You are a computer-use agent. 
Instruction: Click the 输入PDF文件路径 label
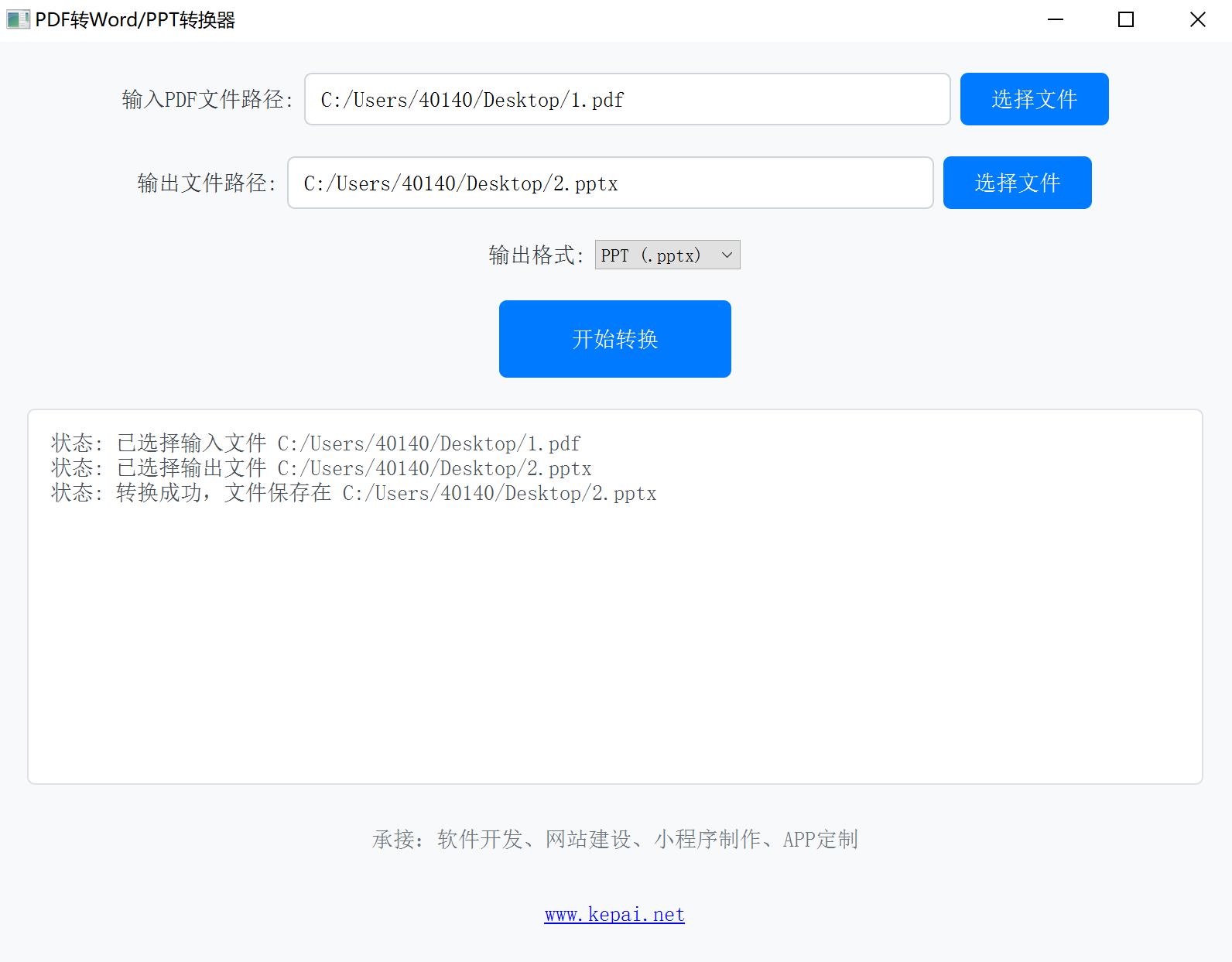pos(207,100)
